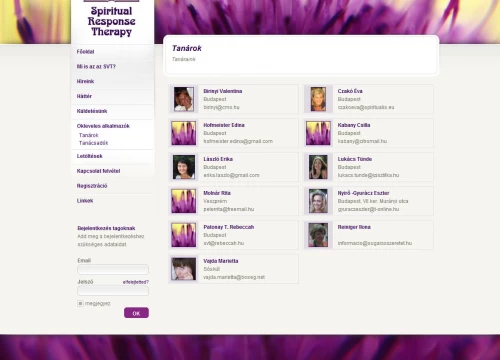Open the Regisztráció page
Image resolution: width=500 pixels, height=360 pixels.
[x=92, y=186]
